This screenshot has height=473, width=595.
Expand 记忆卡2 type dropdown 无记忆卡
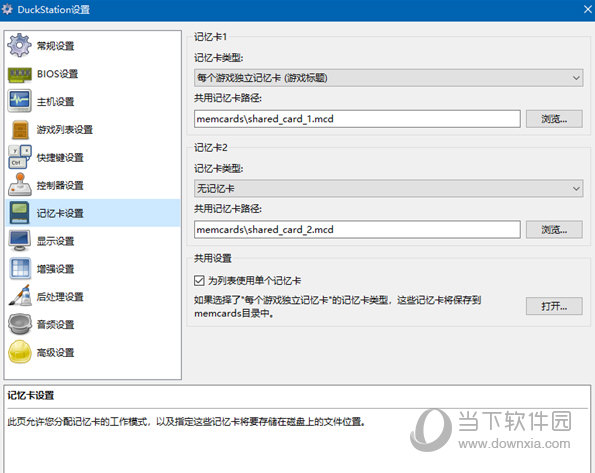point(389,189)
